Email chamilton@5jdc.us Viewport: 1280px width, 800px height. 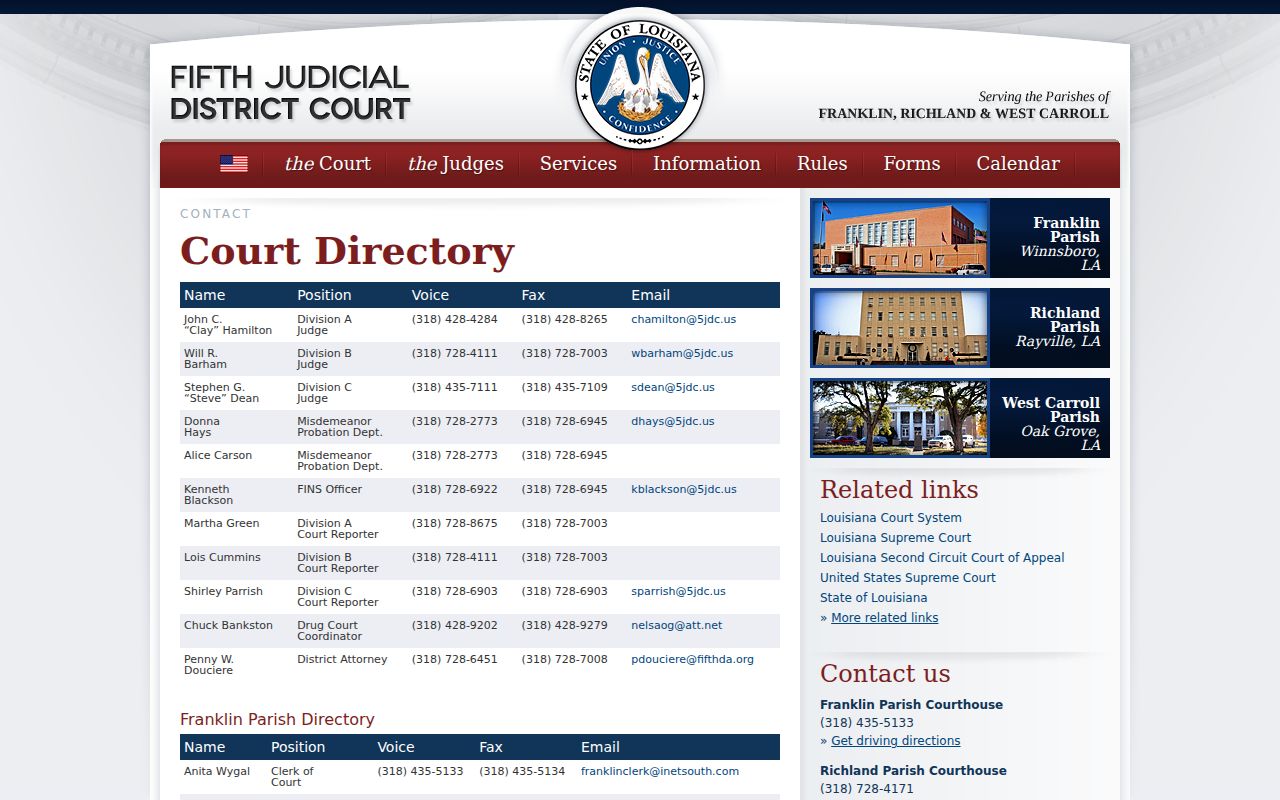click(x=683, y=320)
